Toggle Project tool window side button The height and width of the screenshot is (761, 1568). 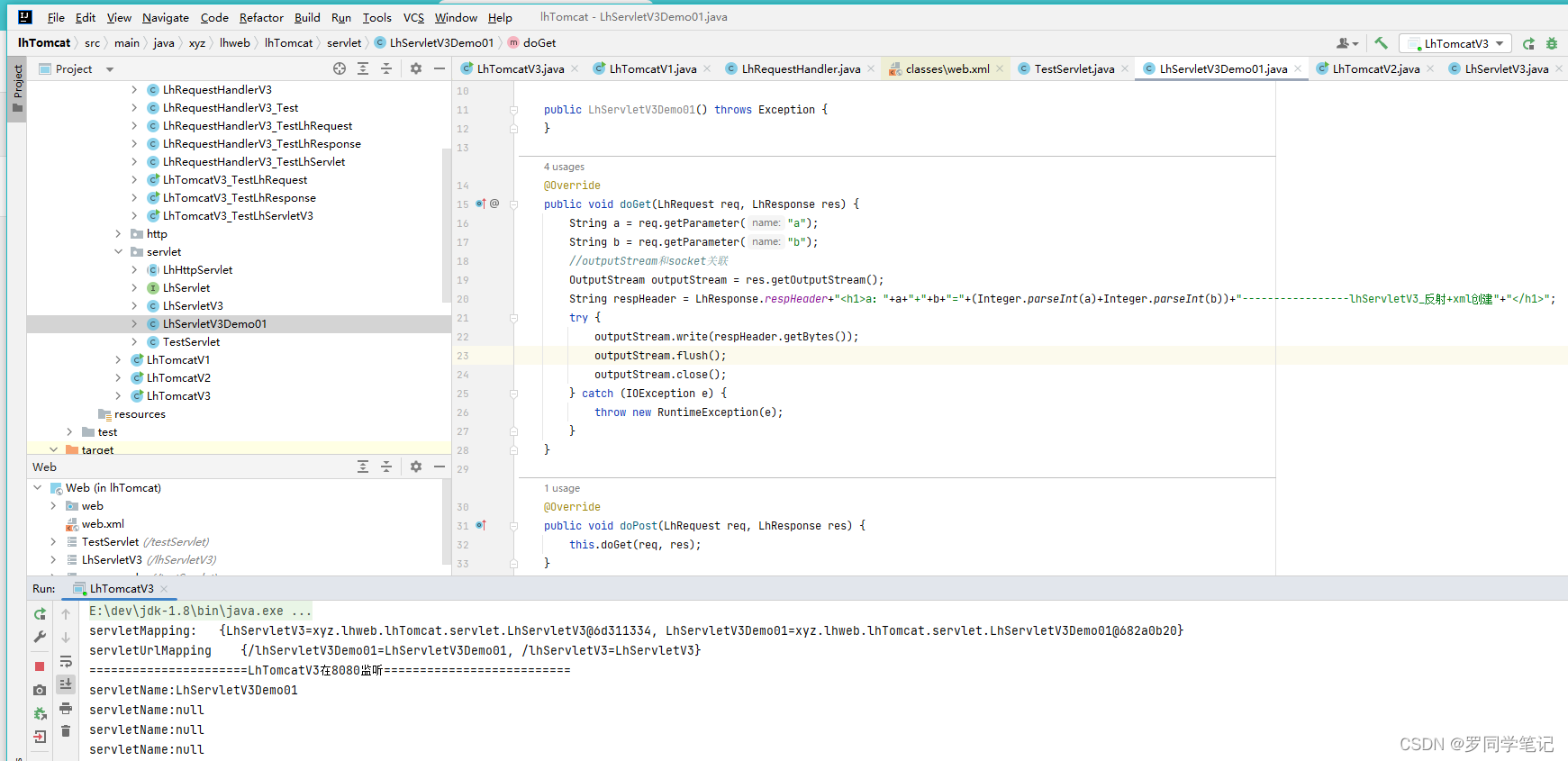(x=17, y=88)
